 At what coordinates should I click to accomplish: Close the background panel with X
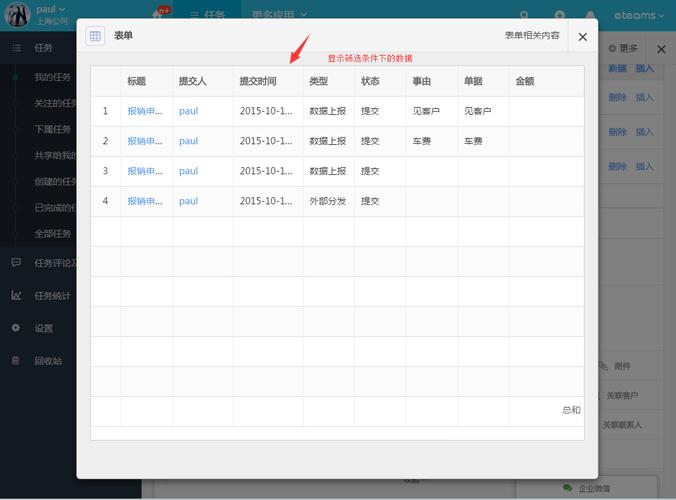(661, 49)
